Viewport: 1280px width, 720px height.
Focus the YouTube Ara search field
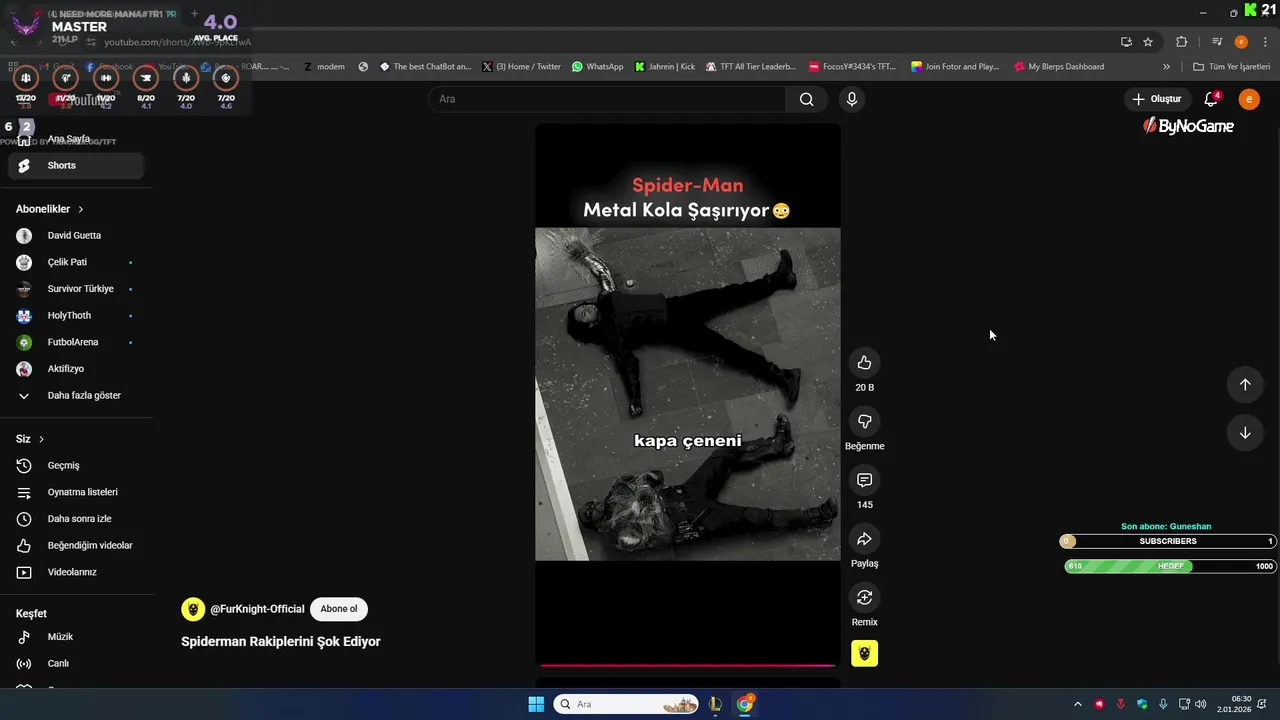coord(607,99)
